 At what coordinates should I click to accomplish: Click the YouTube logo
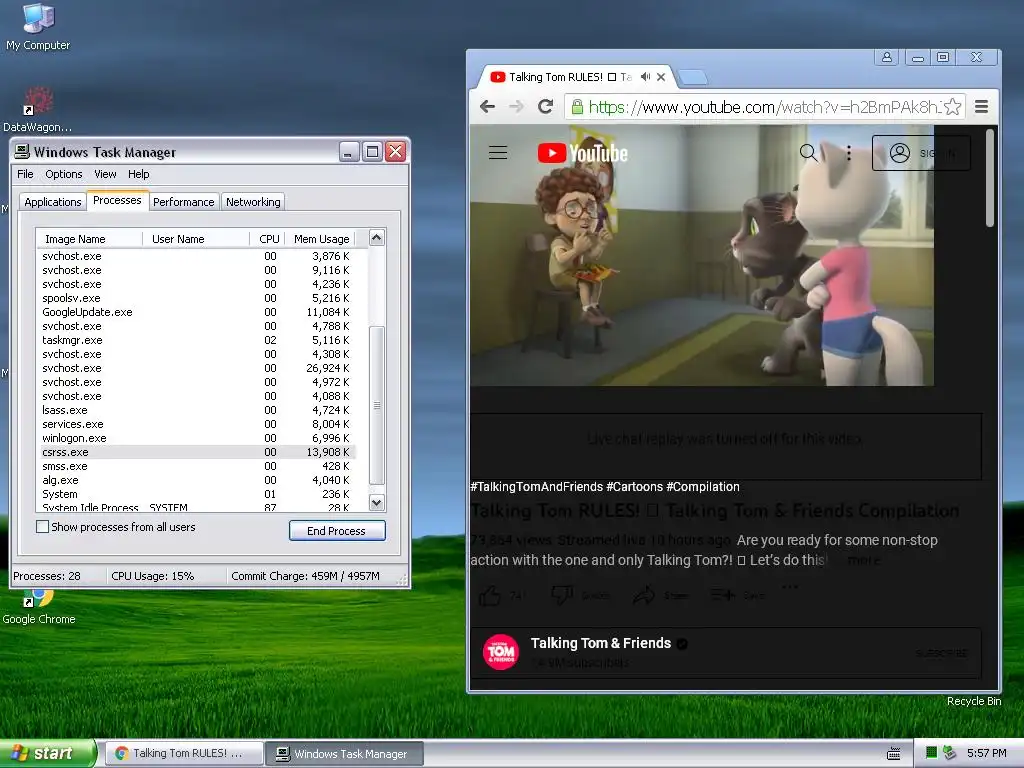click(x=583, y=153)
